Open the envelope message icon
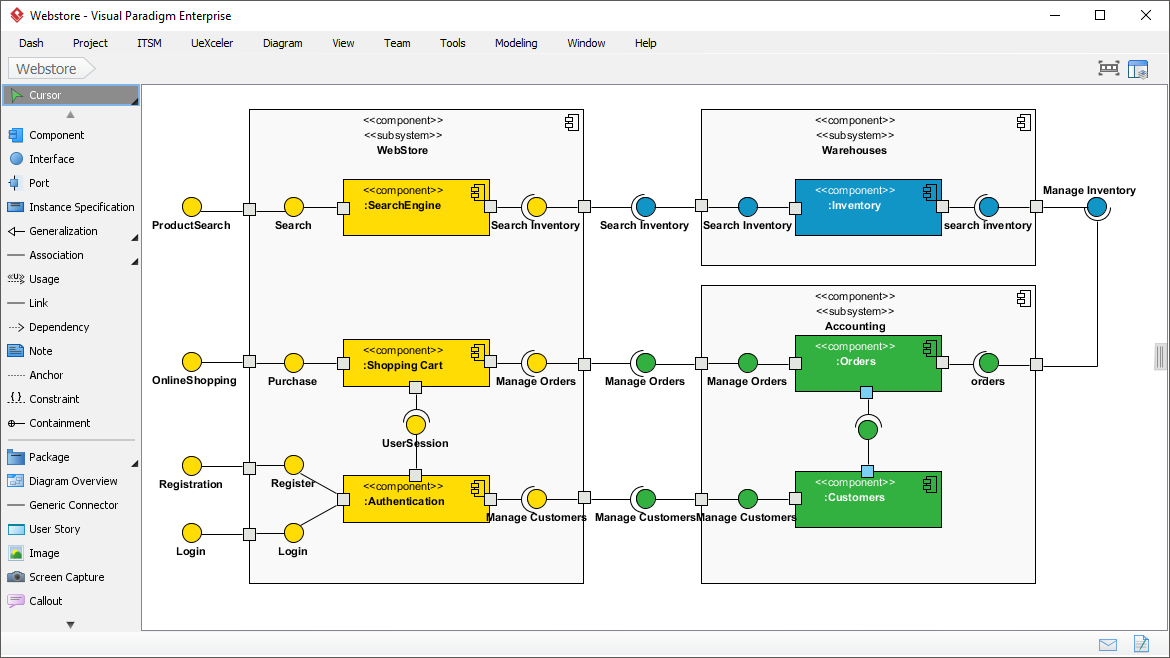This screenshot has height=658, width=1170. tap(1108, 645)
